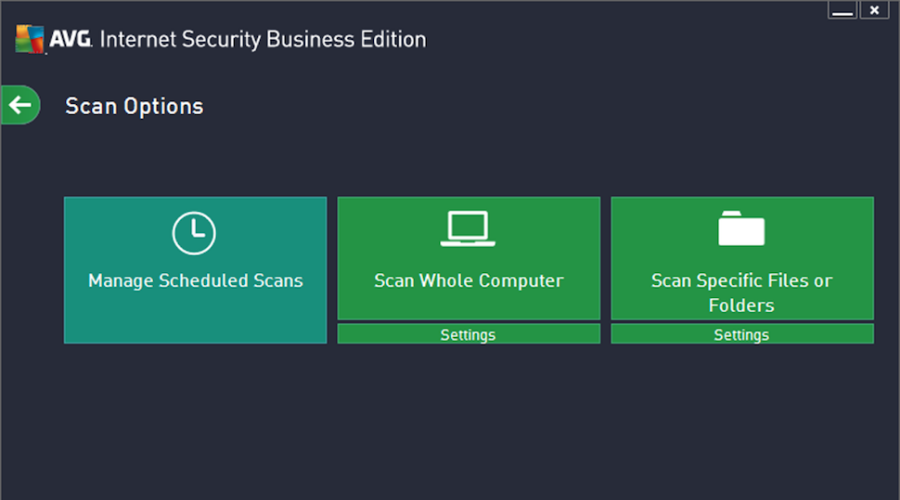
Task: Click the laptop icon to scan computer
Action: 468,228
